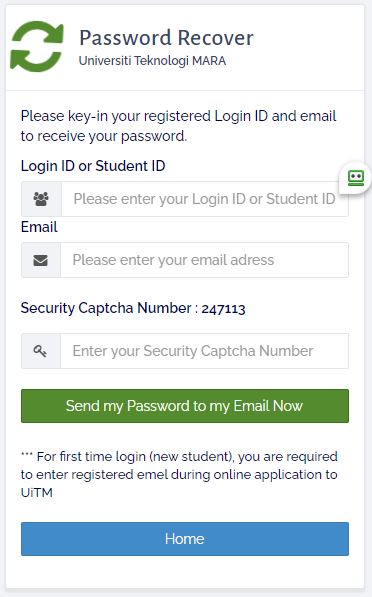Focus the Login ID or Student ID field
This screenshot has width=372, height=597.
(205, 199)
